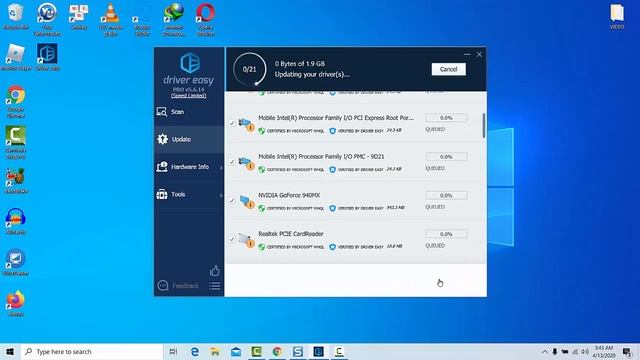This screenshot has height=360, width=640.
Task: Click the driver list vertical scrollbar
Action: 484,126
